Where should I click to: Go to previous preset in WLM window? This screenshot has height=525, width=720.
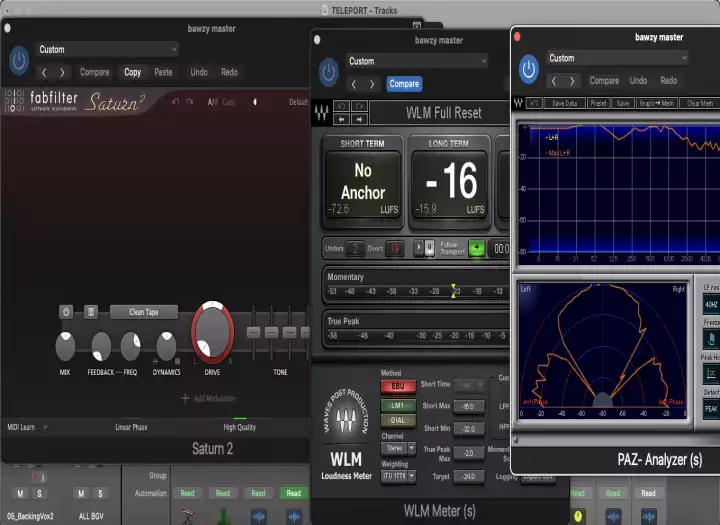click(354, 84)
